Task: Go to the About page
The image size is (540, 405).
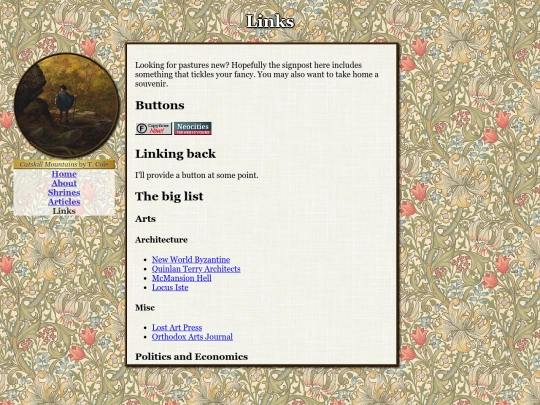Action: [64, 183]
